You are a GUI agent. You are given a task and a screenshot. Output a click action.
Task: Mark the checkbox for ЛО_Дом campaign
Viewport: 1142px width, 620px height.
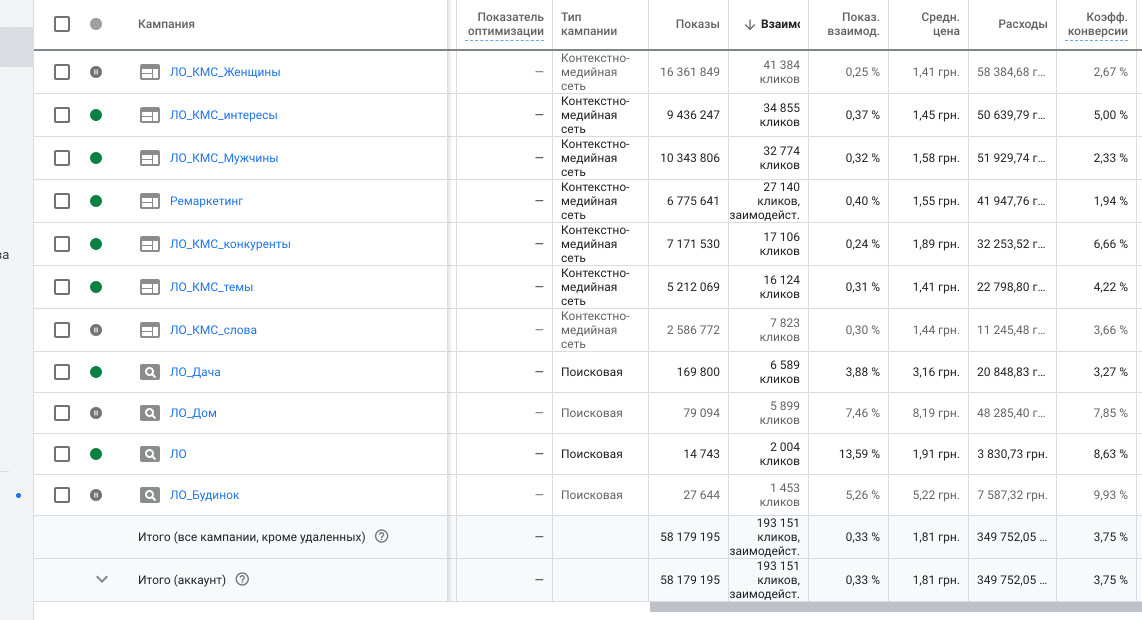(x=62, y=413)
